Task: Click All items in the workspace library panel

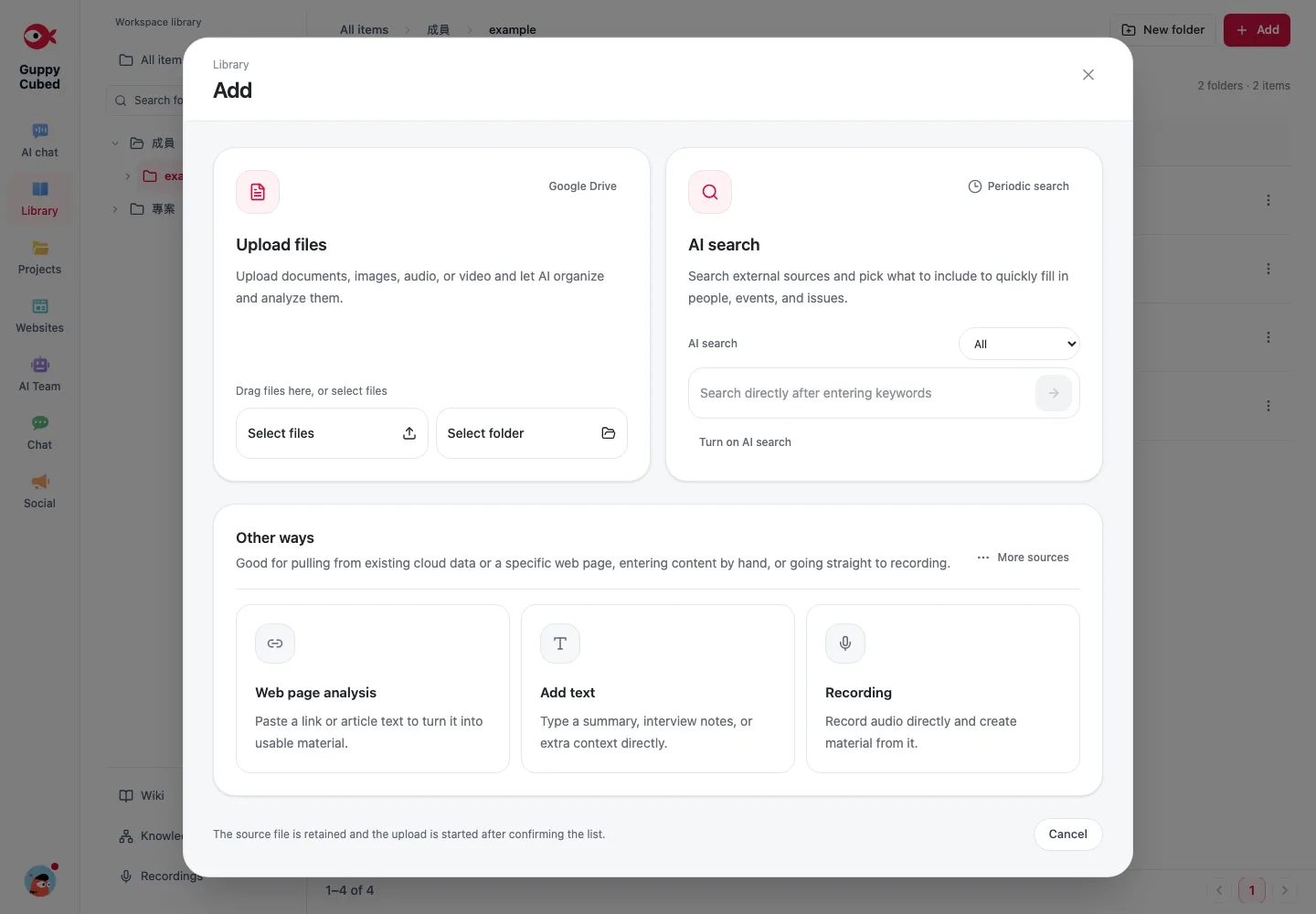Action: click(x=151, y=60)
